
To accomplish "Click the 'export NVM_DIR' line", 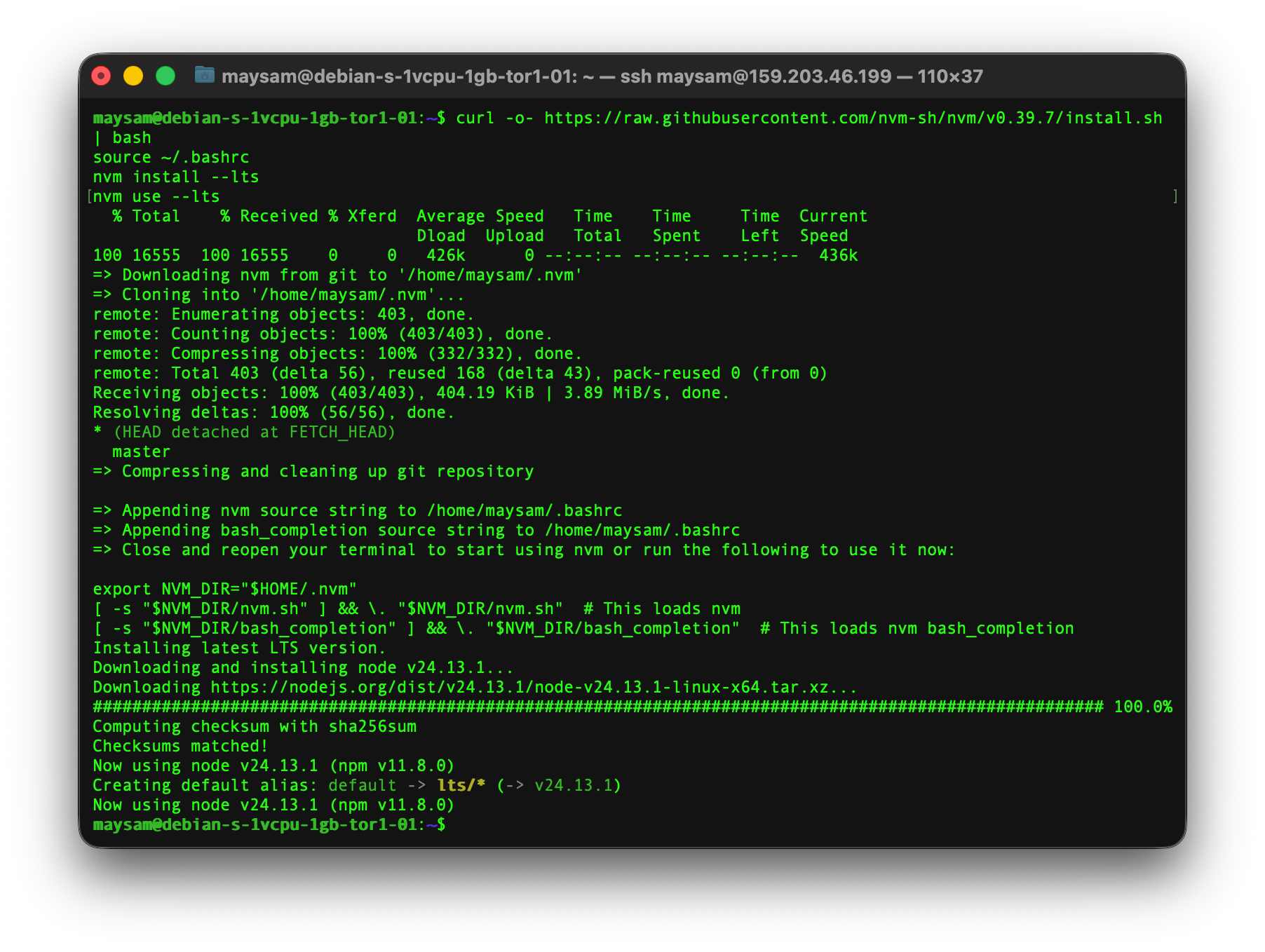I will [225, 589].
